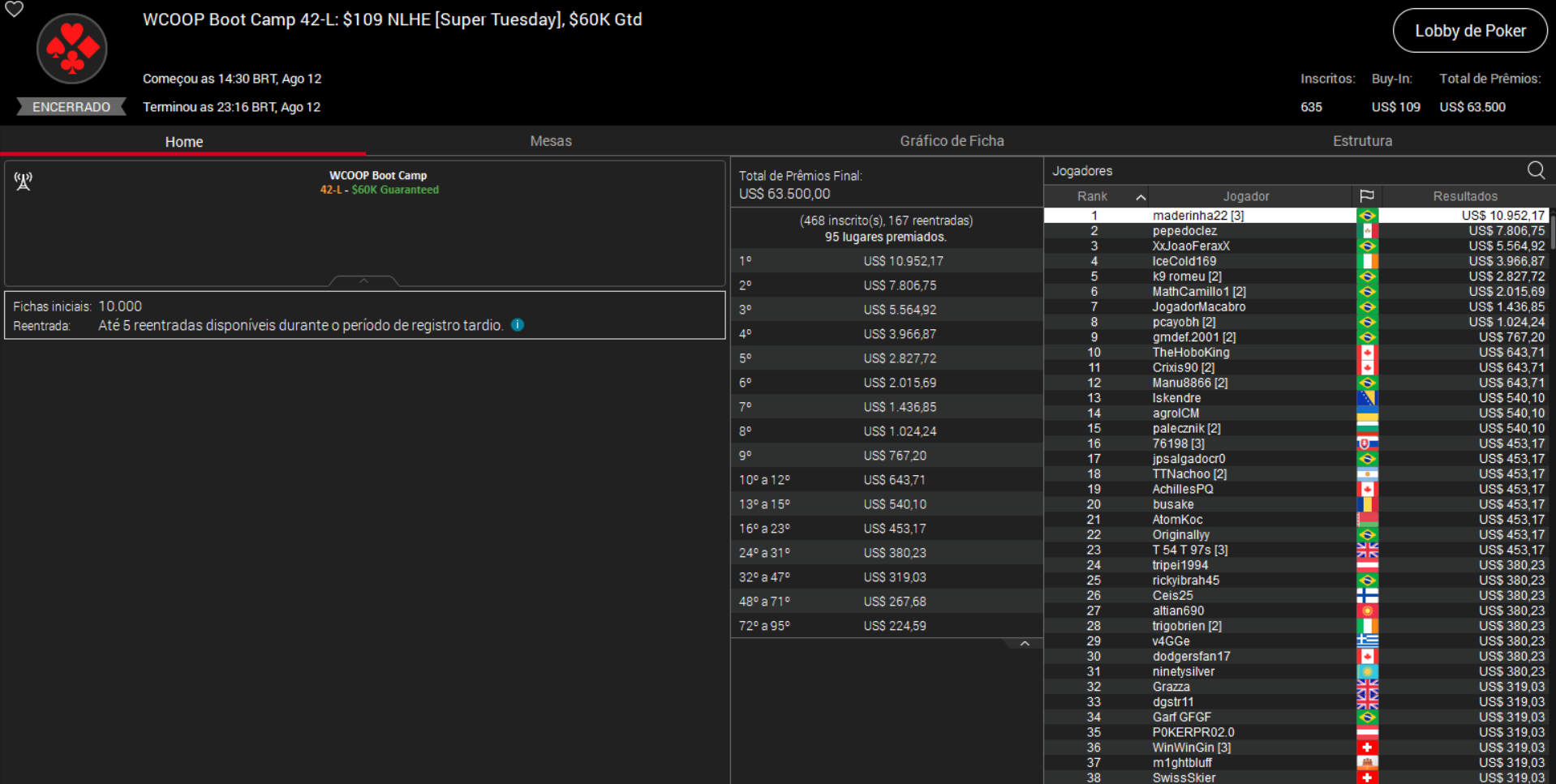Screen dimensions: 1556x784
Task: Open the Mesas tab
Action: click(551, 141)
